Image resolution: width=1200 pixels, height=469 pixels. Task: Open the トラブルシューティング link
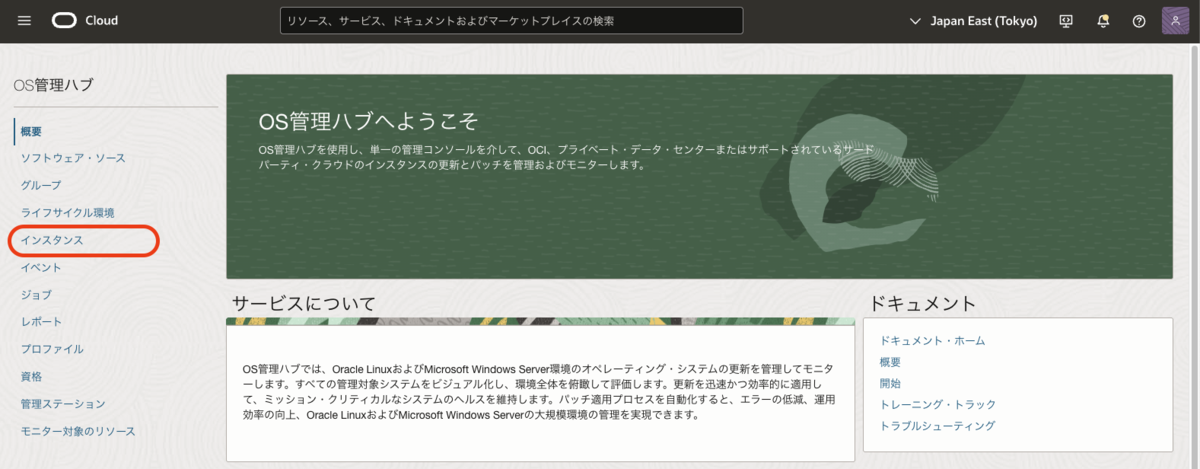937,425
